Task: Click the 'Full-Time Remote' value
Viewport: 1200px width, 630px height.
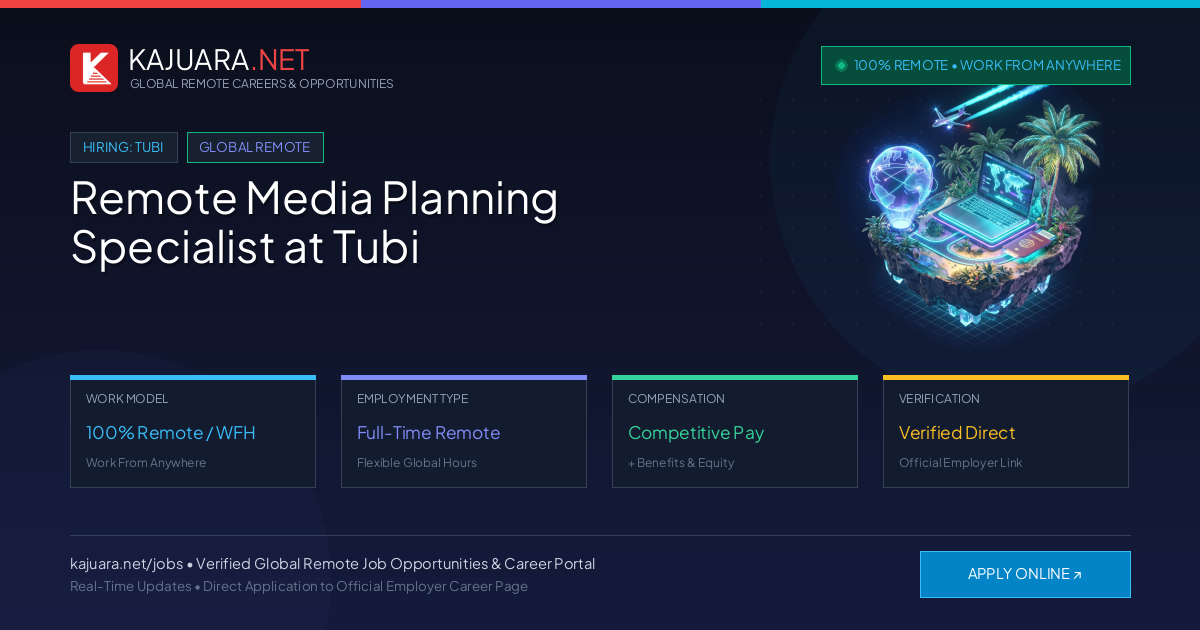Action: point(428,433)
